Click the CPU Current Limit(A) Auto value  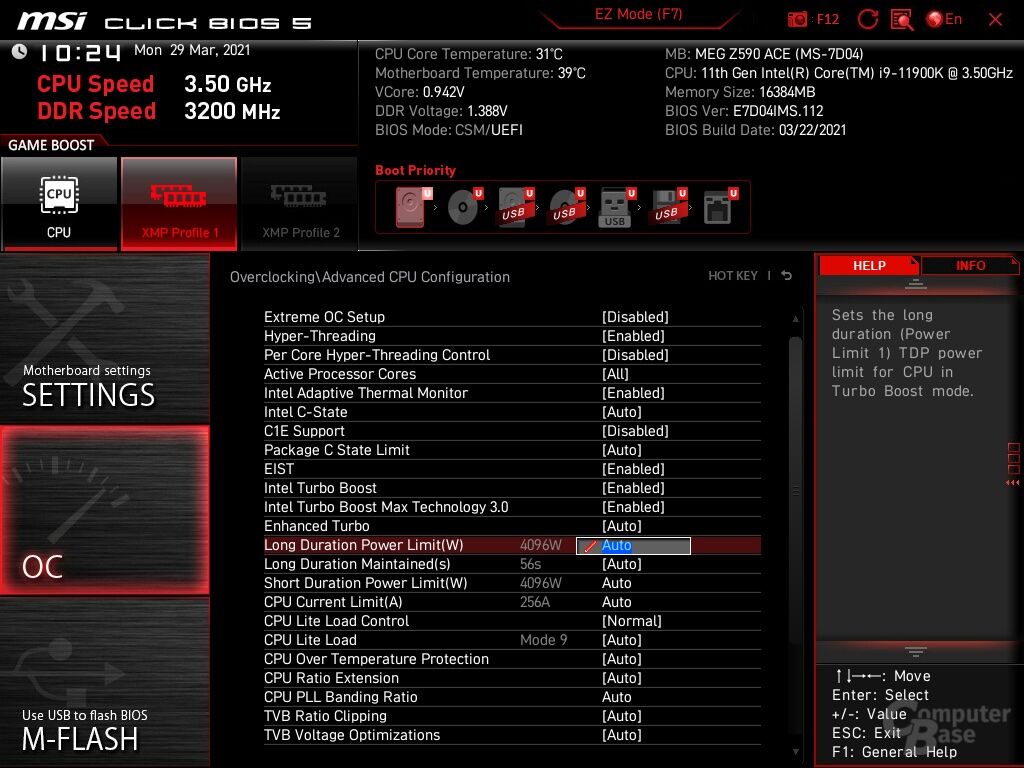616,601
